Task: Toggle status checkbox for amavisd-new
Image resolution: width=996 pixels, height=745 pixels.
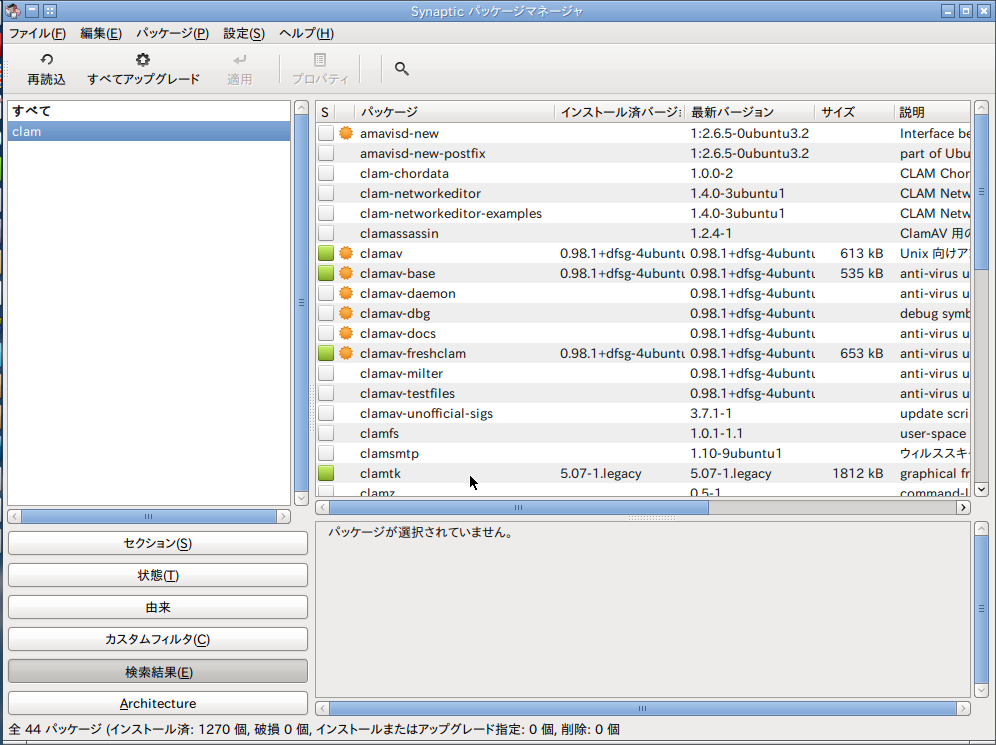Action: [326, 133]
